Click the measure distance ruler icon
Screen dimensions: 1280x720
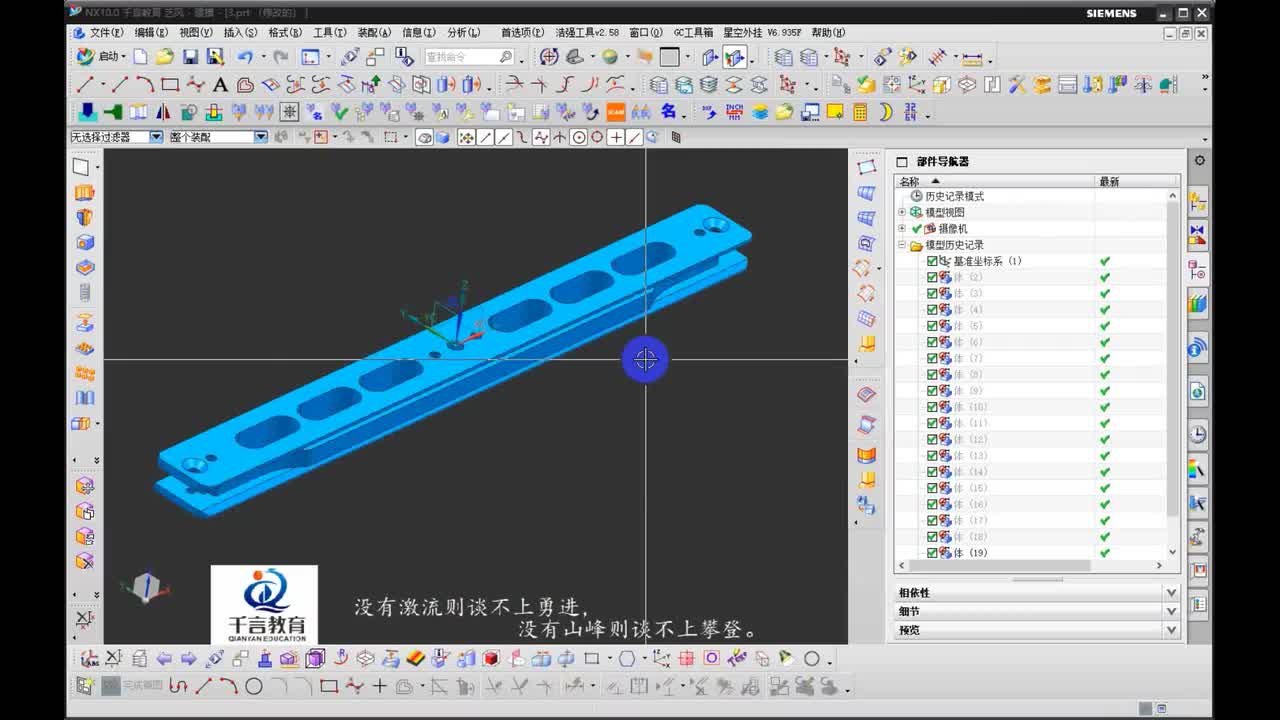point(972,57)
